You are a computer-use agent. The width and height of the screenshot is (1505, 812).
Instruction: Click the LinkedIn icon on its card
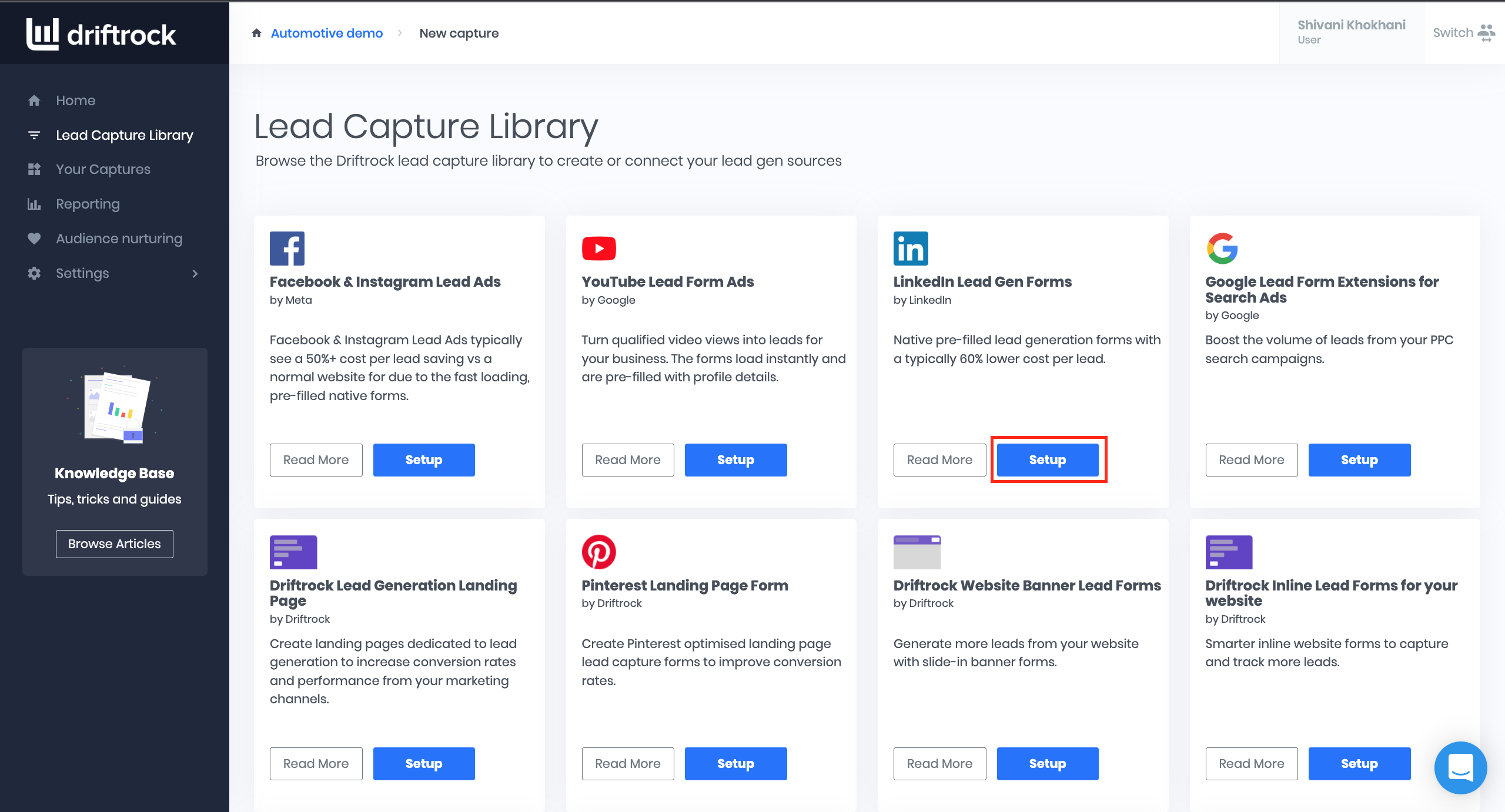point(911,248)
